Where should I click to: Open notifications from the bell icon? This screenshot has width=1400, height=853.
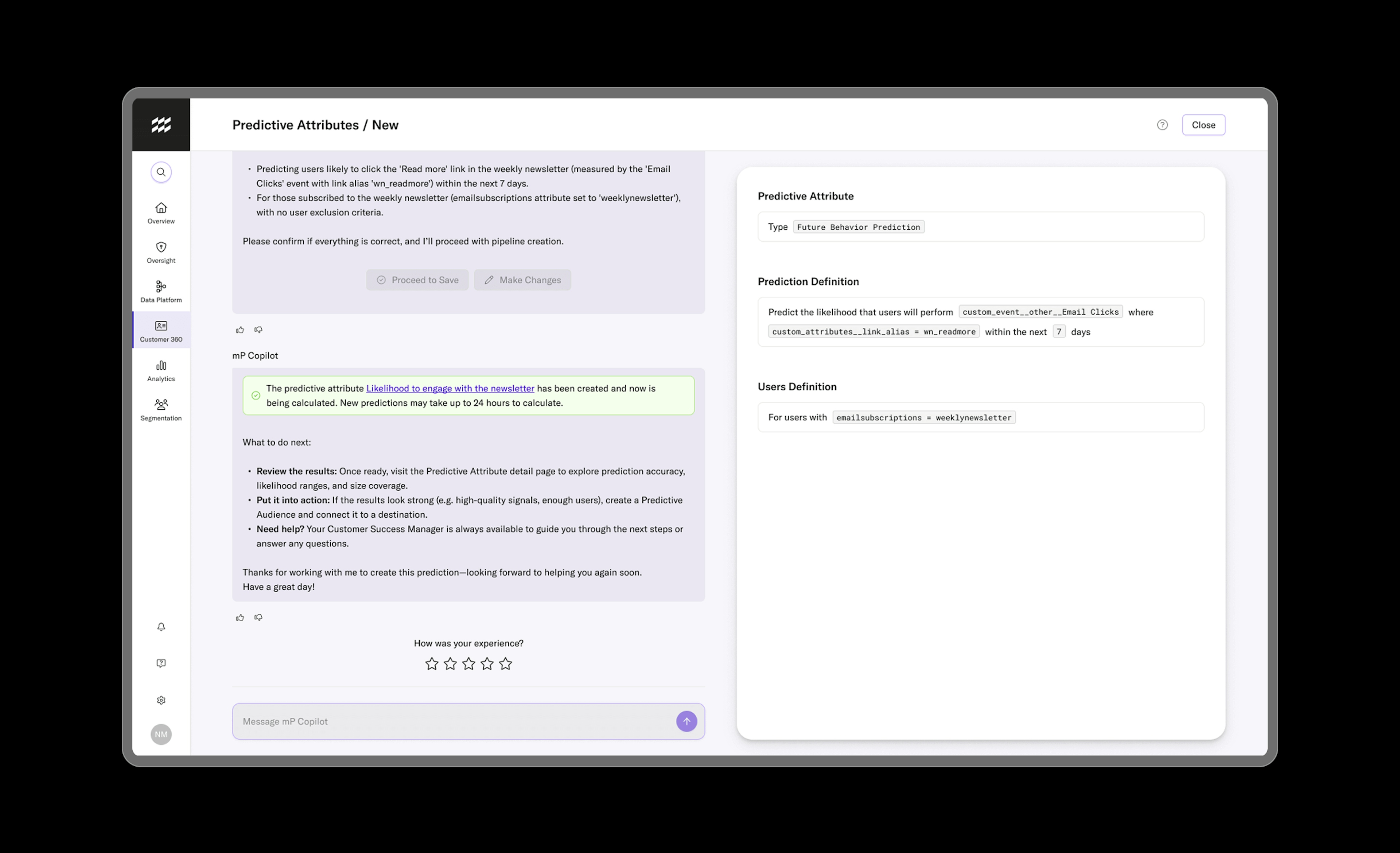pos(161,626)
